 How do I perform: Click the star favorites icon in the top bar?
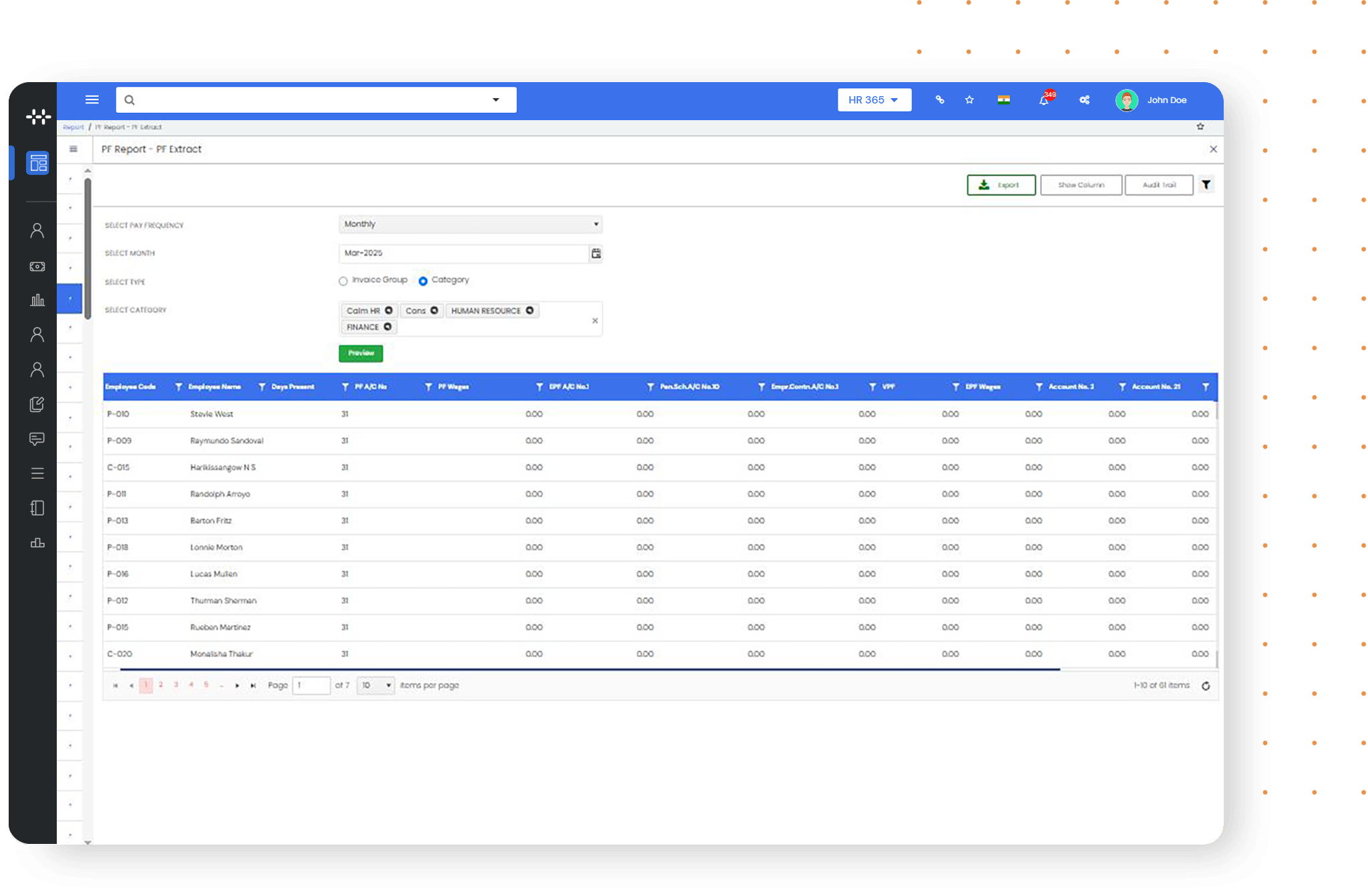pos(969,99)
